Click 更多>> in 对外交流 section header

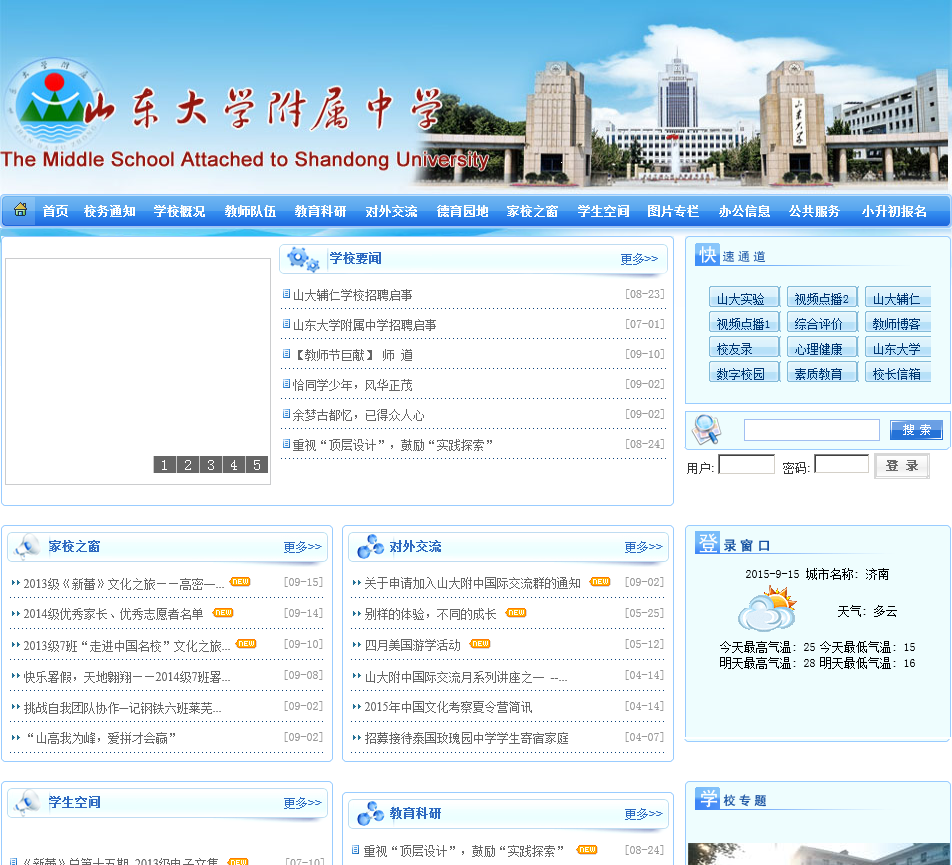click(644, 547)
